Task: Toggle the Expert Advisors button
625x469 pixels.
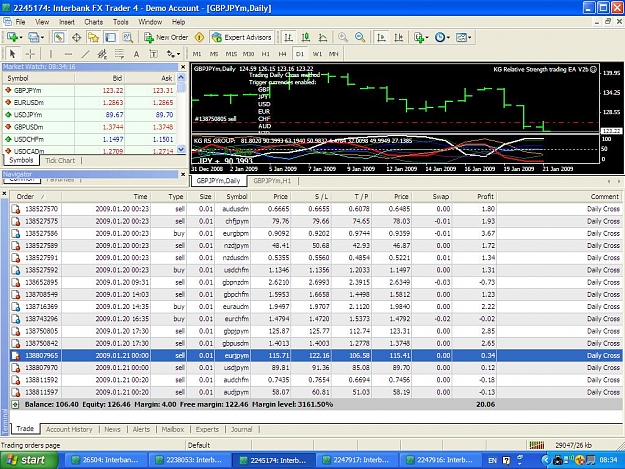Action: click(x=242, y=37)
